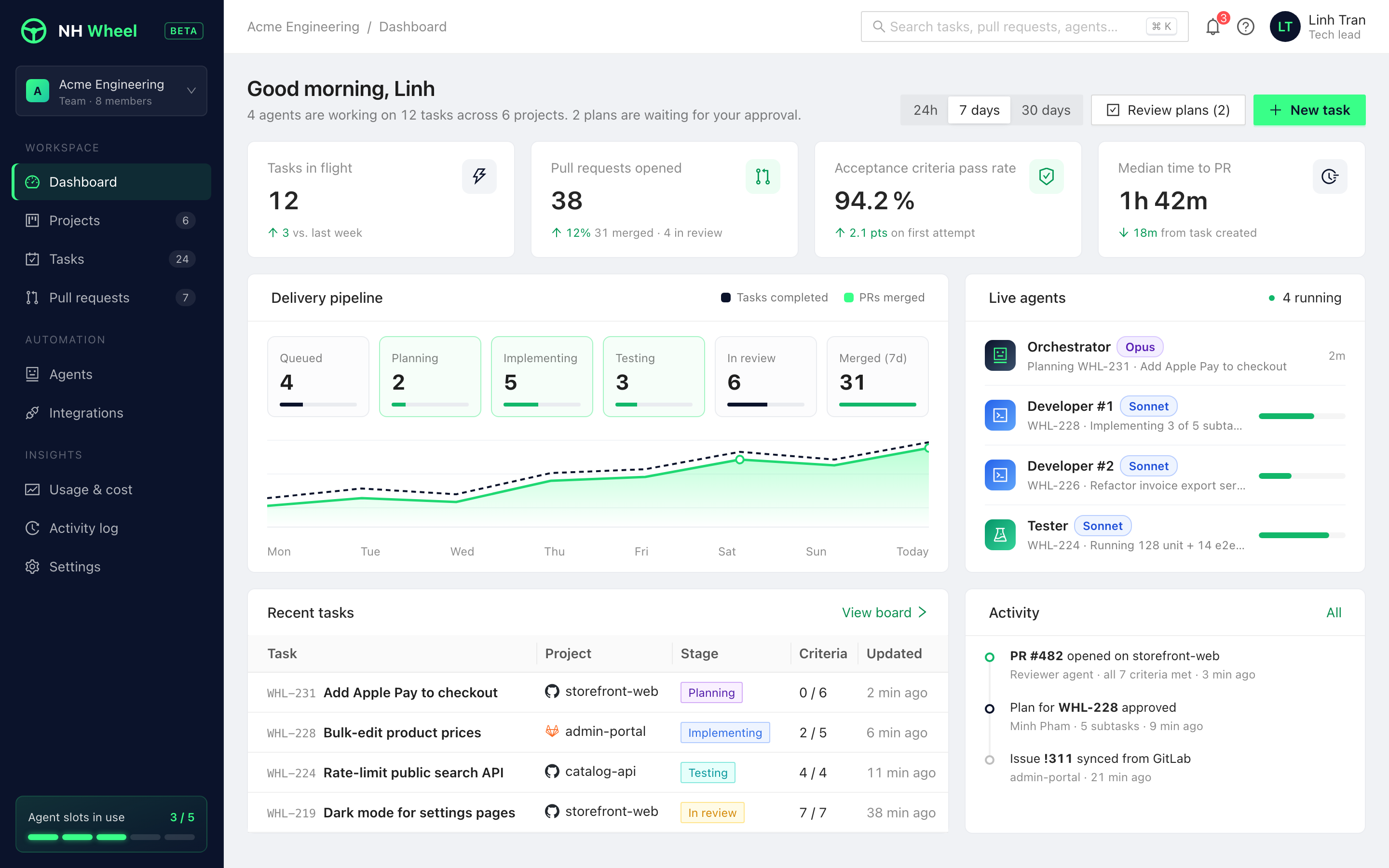1389x868 pixels.
Task: Open Agents under Automation
Action: [x=111, y=374]
